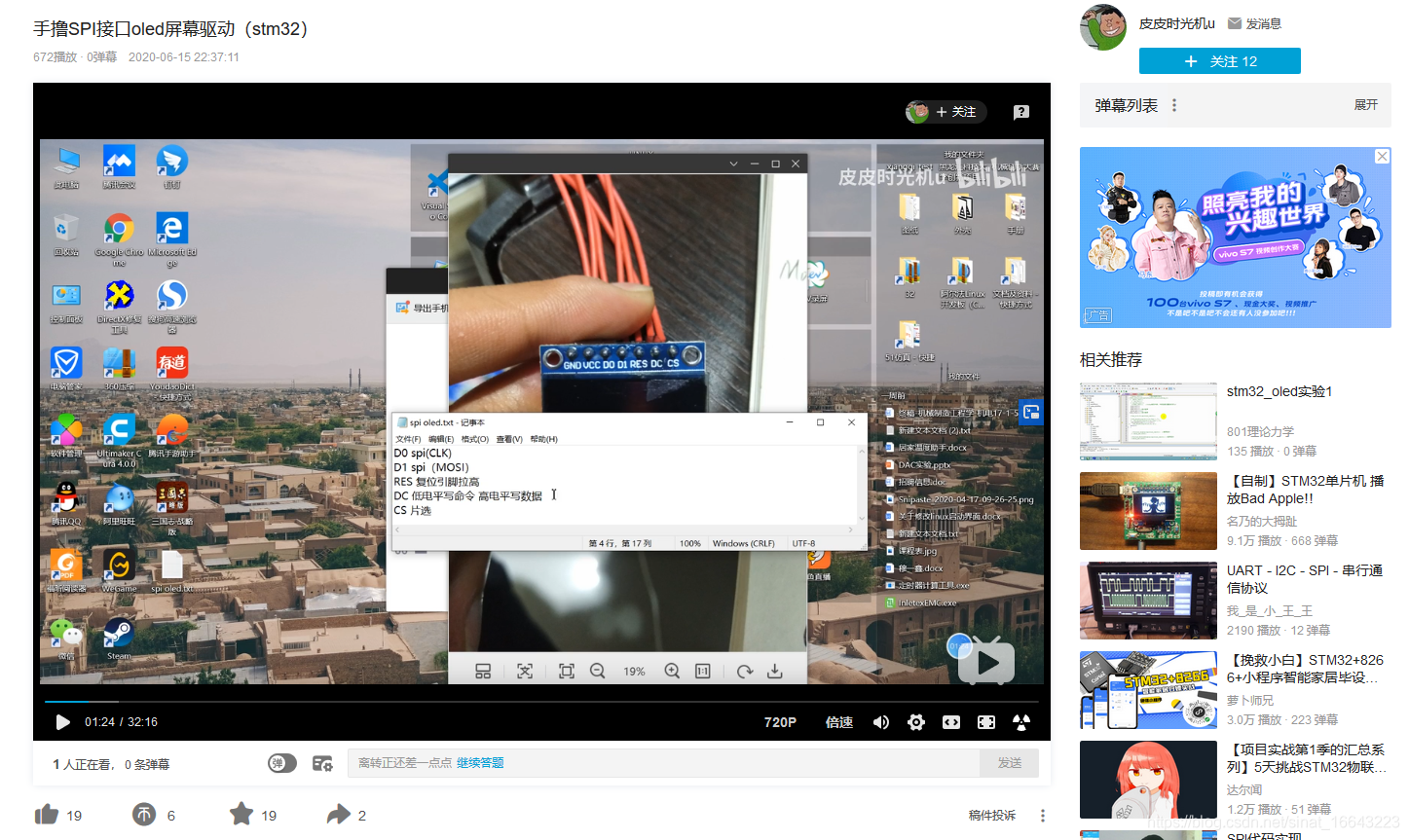Open 格式(O) menu in Notepad window
Viewport: 1409px width, 840px height.
coord(475,440)
